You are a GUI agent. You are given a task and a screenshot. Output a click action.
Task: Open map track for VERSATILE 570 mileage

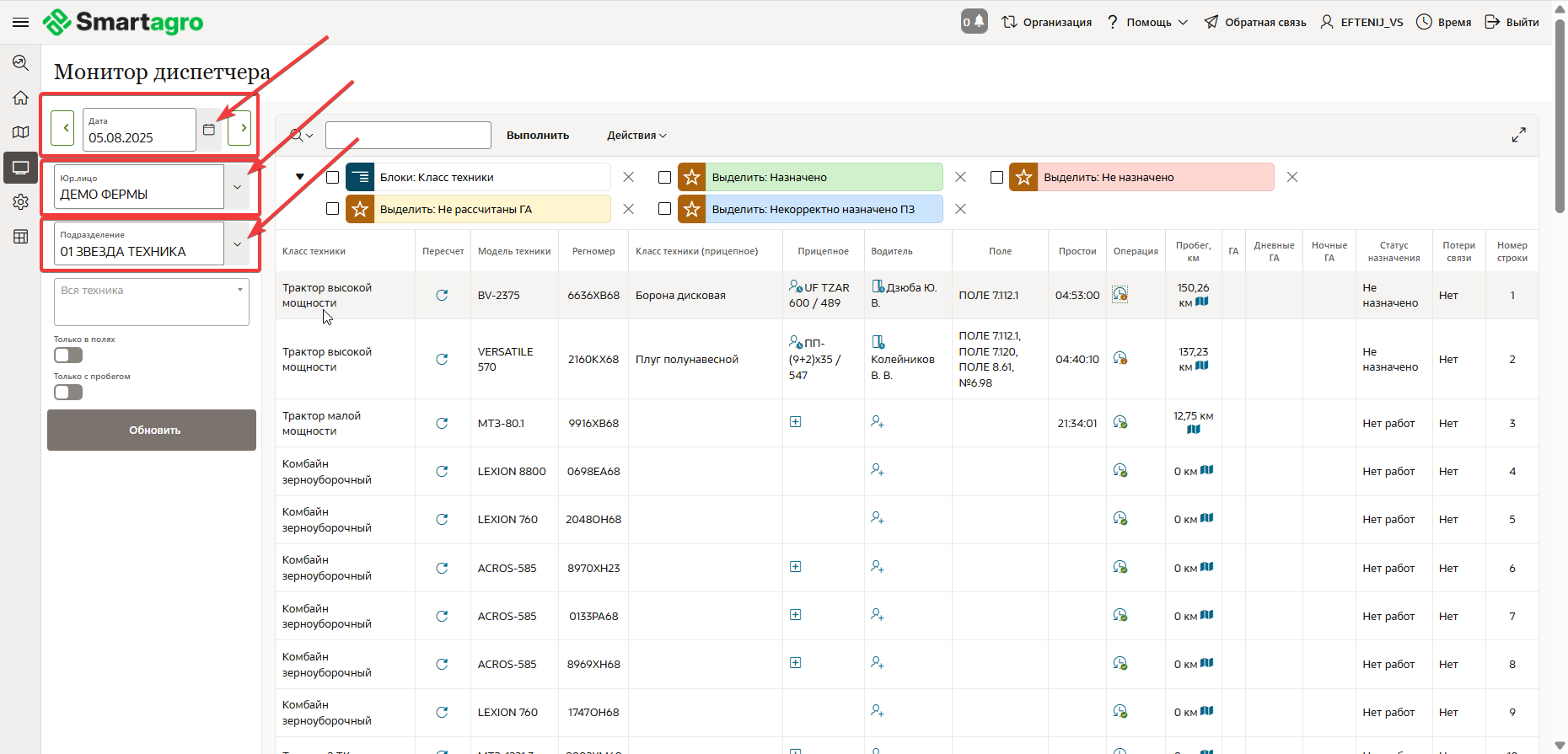coord(1202,366)
